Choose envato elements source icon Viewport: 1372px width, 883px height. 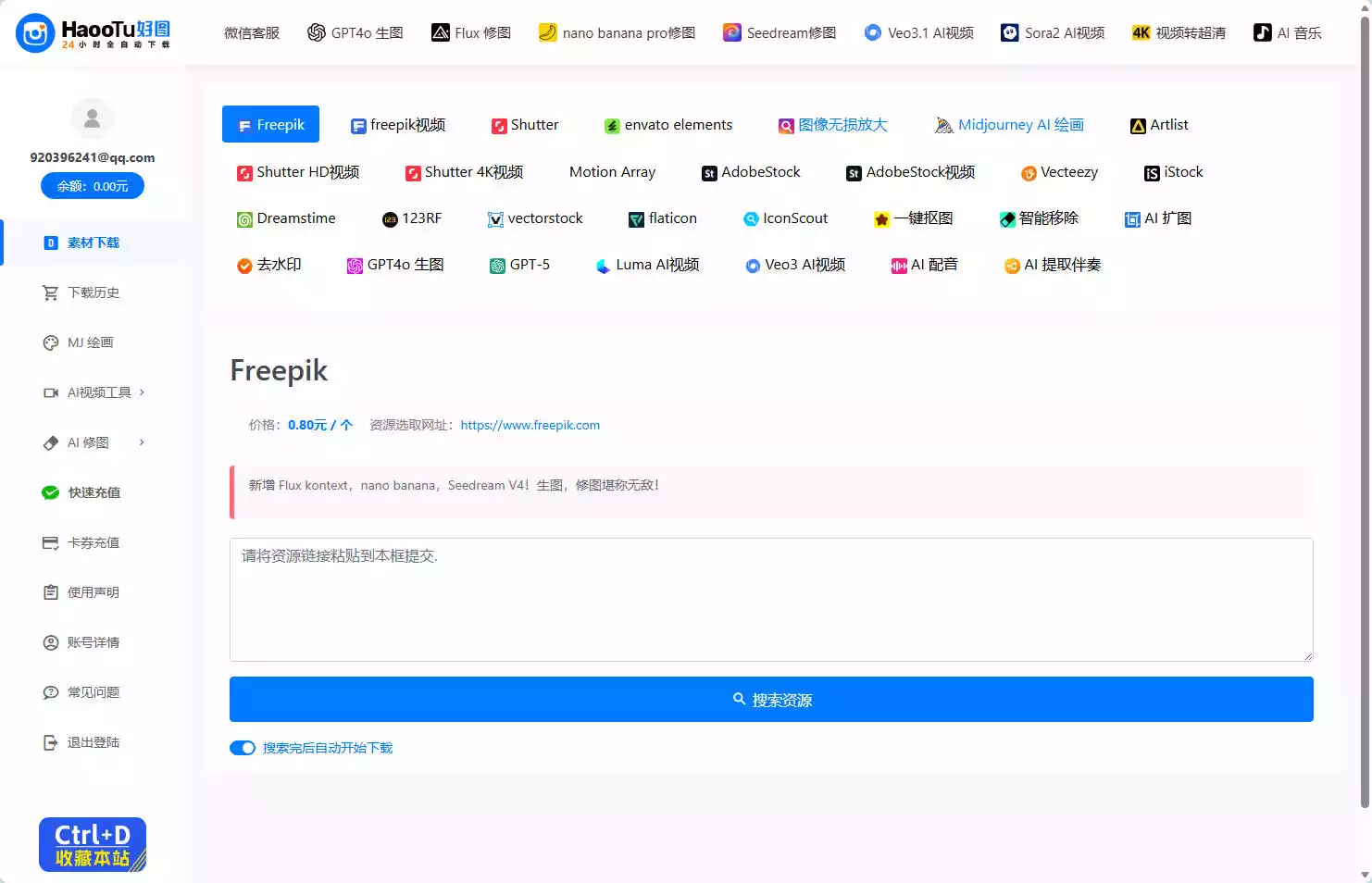612,126
